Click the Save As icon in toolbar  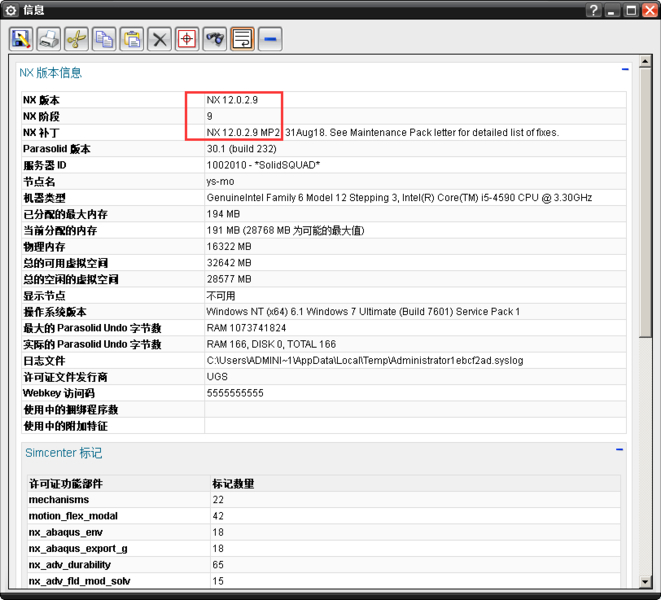(21, 40)
